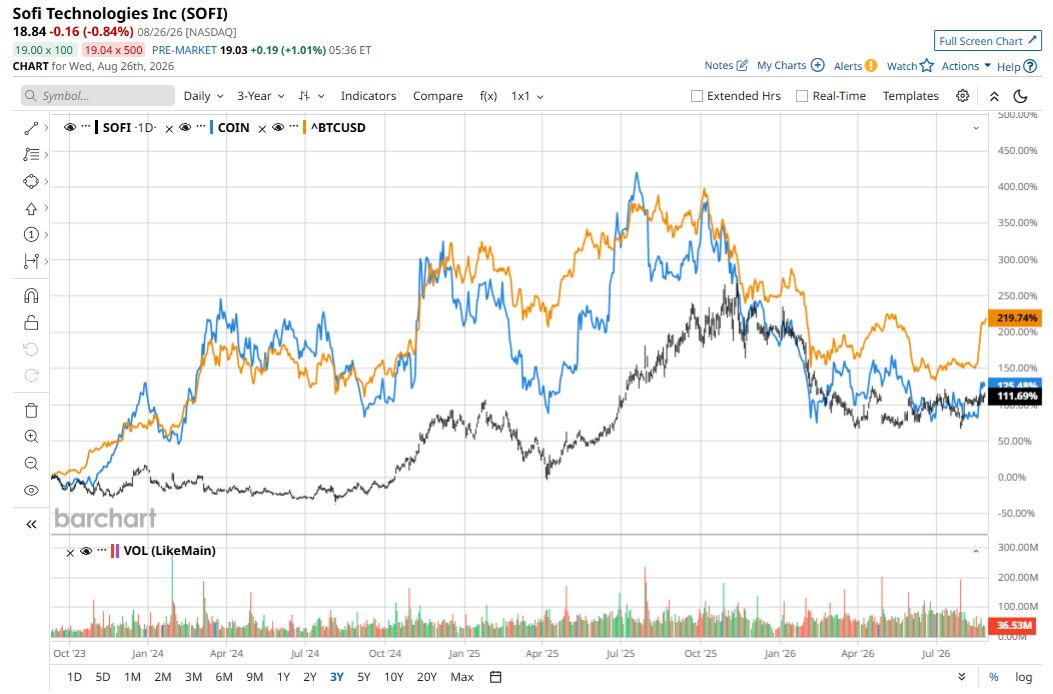Collapse the left drawing toolbar
Image resolution: width=1053 pixels, height=694 pixels.
click(x=31, y=524)
